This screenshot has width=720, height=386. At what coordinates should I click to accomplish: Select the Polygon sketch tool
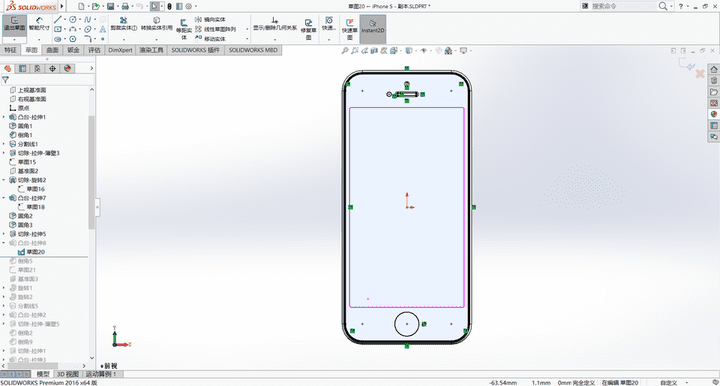pos(73,39)
